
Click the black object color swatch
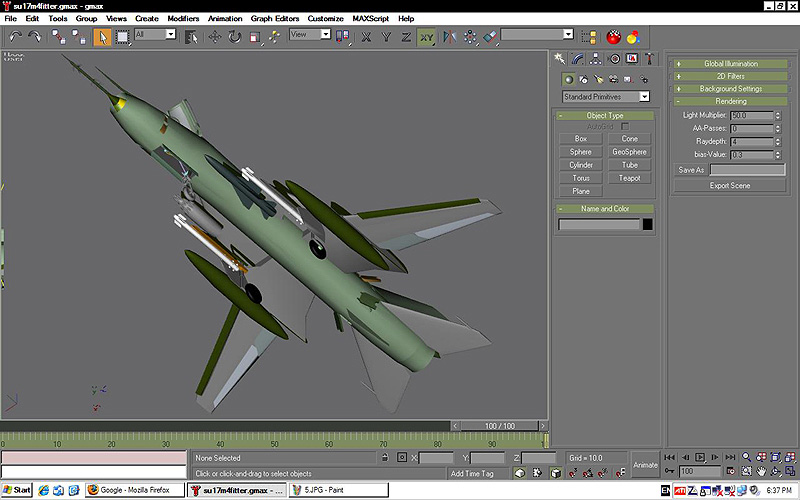point(647,224)
